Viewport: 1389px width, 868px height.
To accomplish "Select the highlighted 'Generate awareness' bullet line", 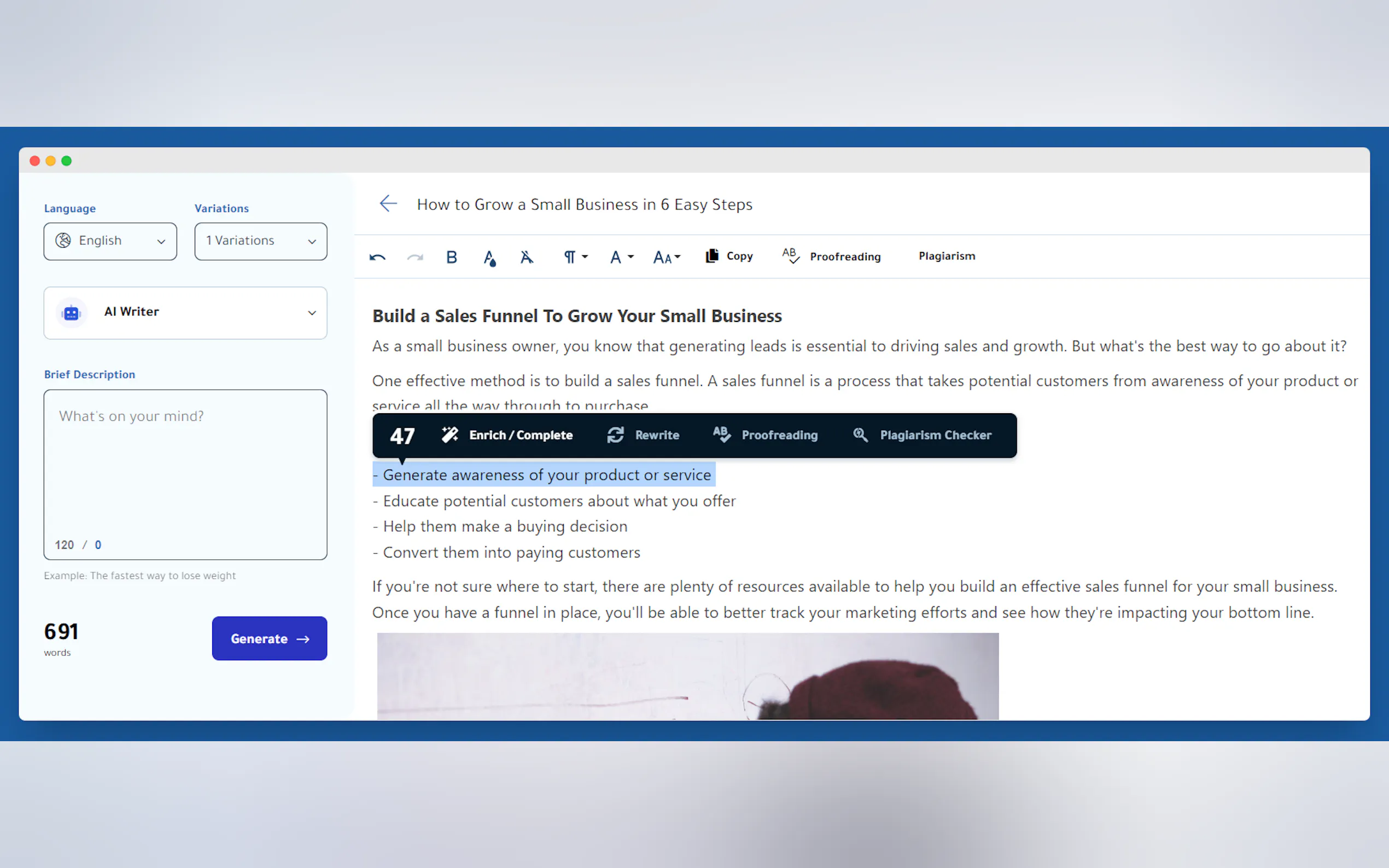I will coord(543,475).
